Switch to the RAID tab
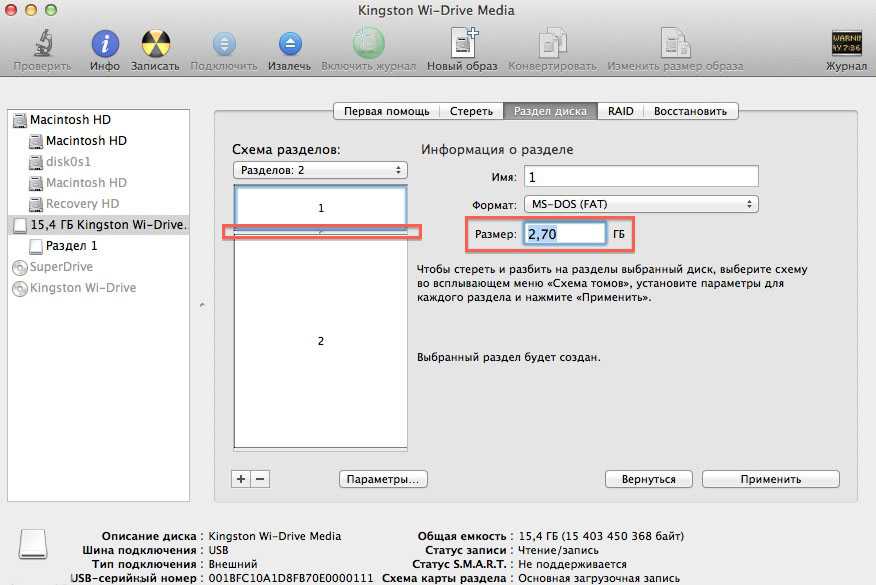 pyautogui.click(x=621, y=111)
